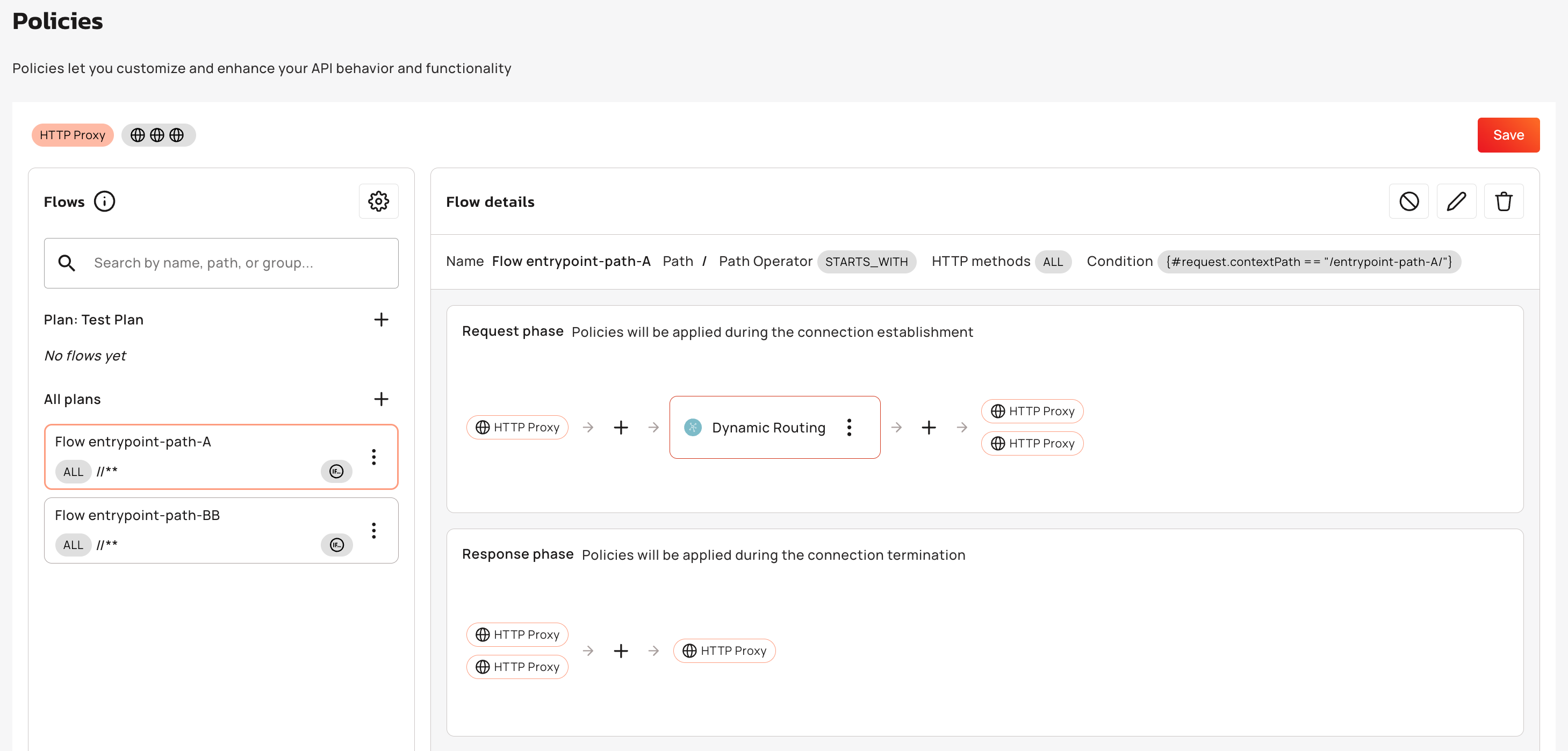Click the Flows info icon
This screenshot has height=751, width=1568.
point(104,201)
